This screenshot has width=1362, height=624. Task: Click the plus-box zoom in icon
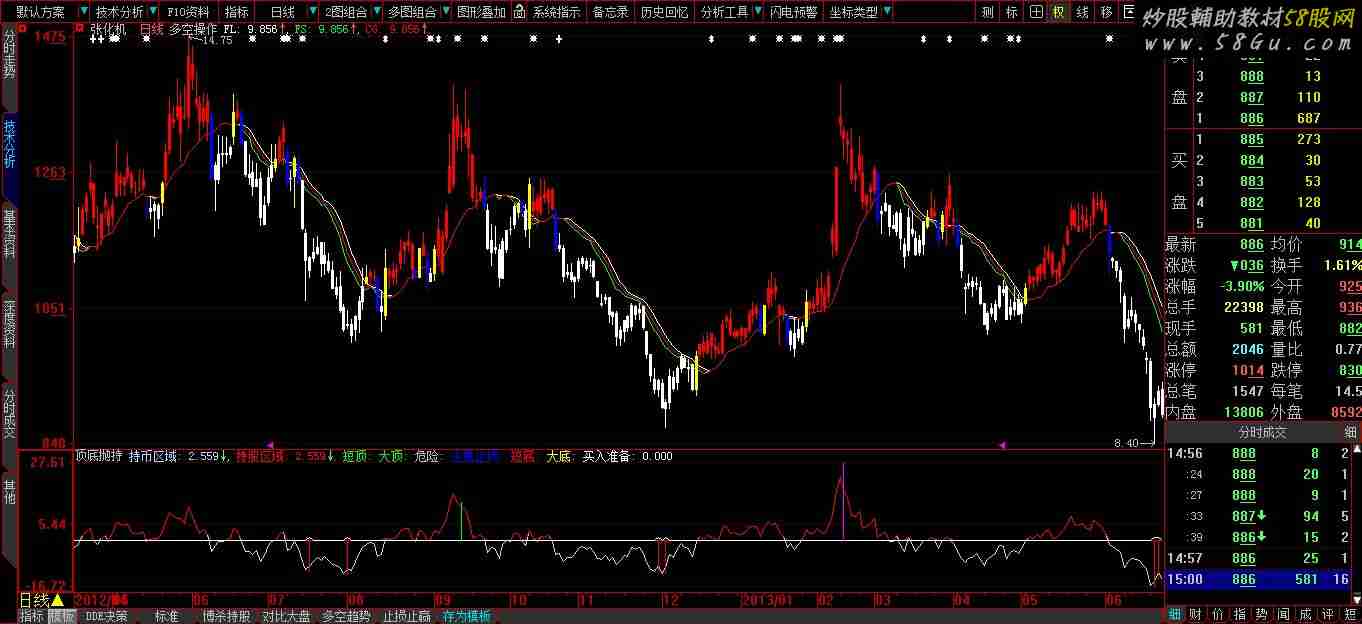coord(1036,12)
